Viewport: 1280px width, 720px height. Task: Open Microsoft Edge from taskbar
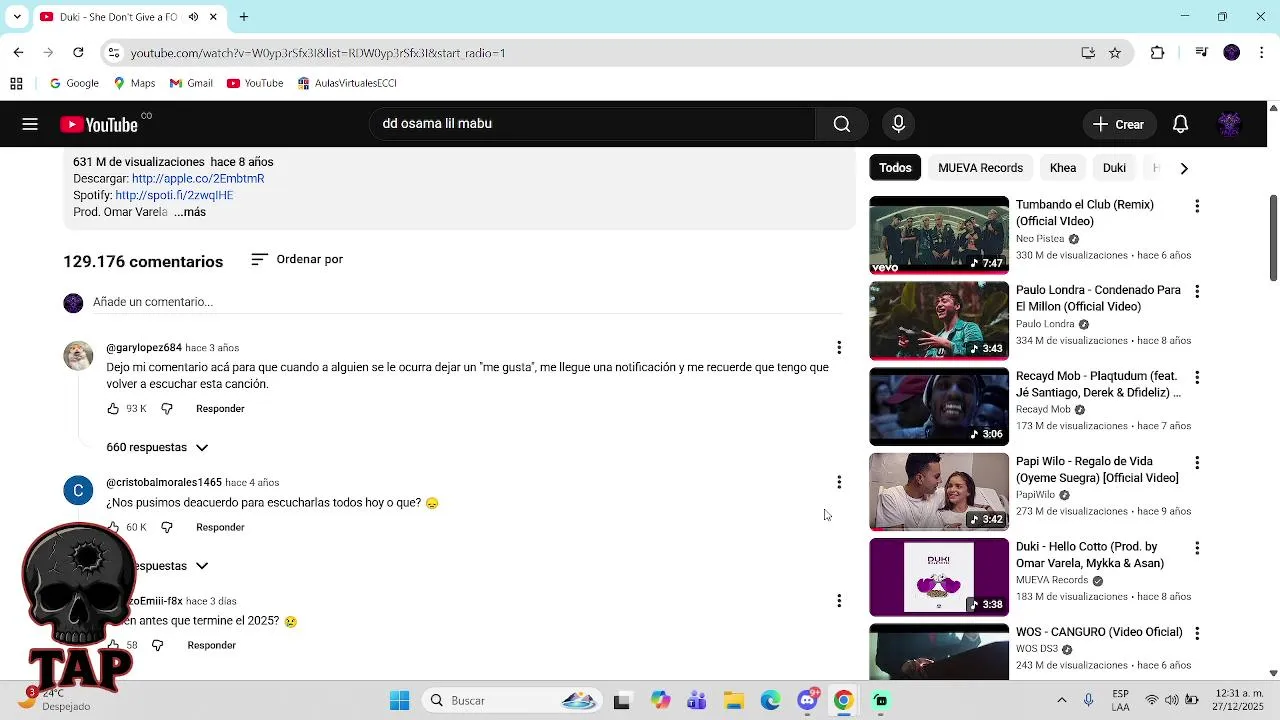coord(770,700)
